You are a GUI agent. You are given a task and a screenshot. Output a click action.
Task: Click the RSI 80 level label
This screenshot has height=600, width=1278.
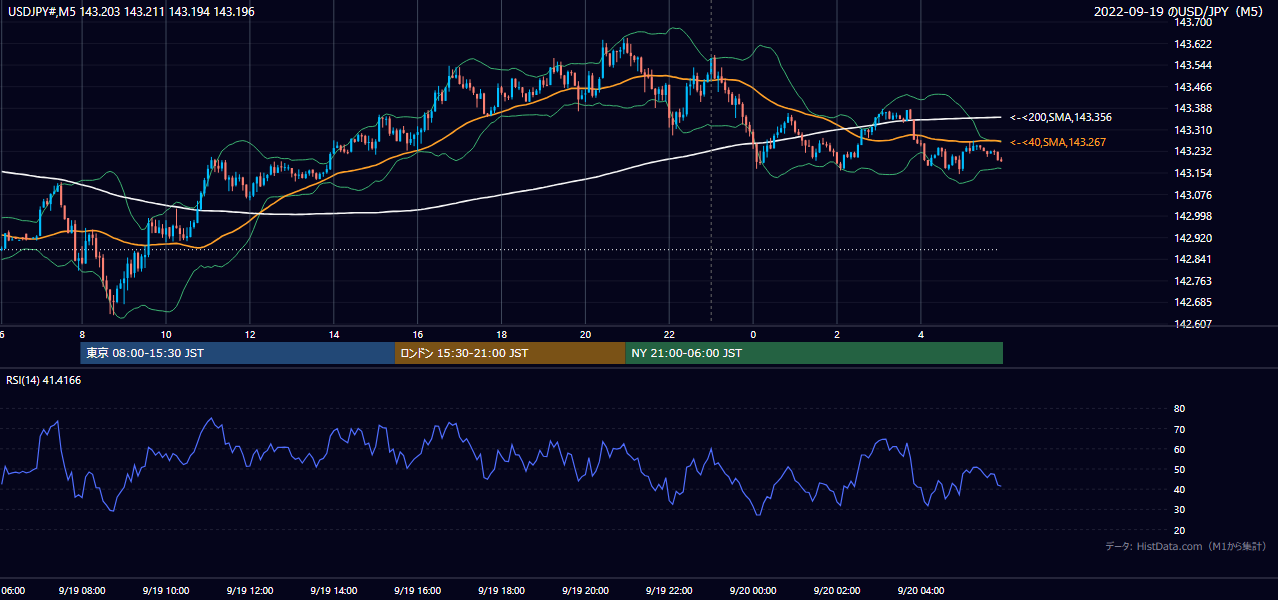click(x=1179, y=409)
